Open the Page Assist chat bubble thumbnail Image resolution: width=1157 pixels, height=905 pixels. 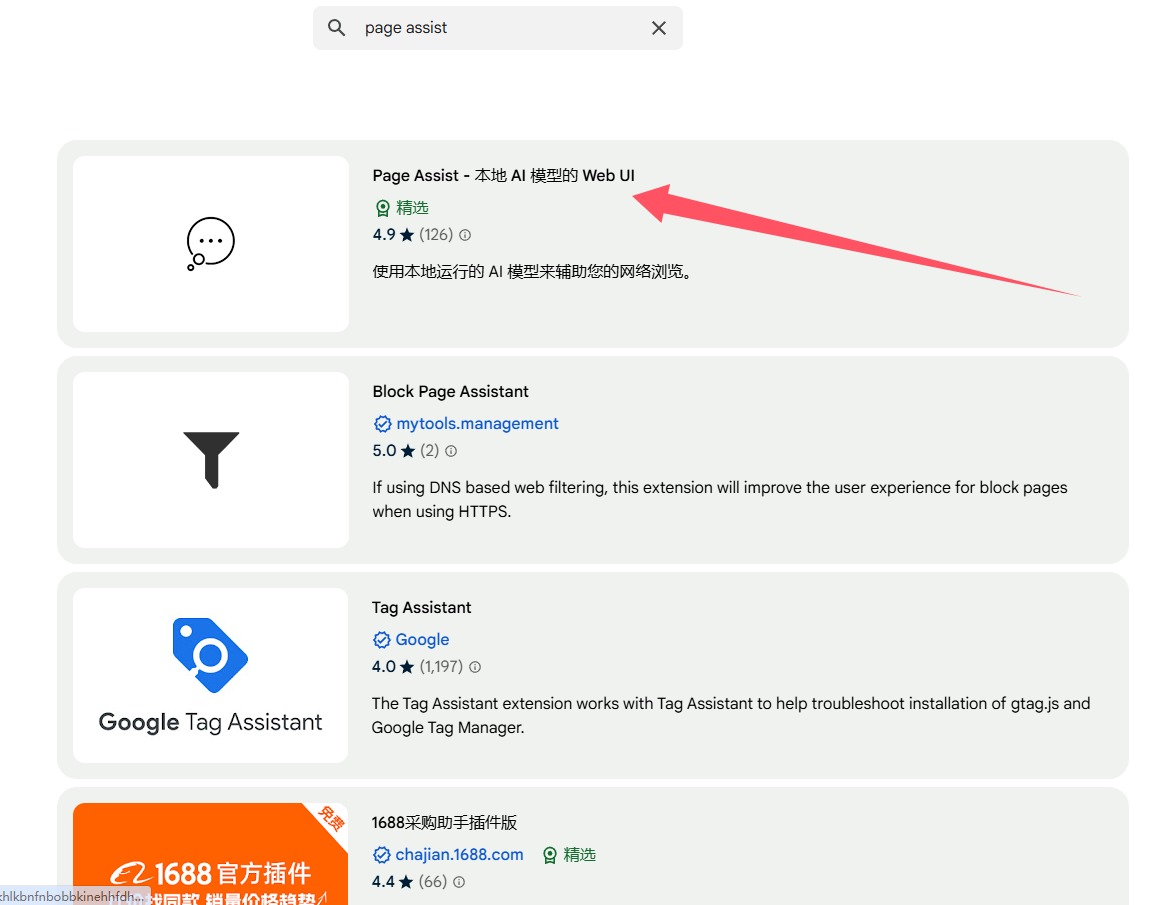pyautogui.click(x=211, y=244)
